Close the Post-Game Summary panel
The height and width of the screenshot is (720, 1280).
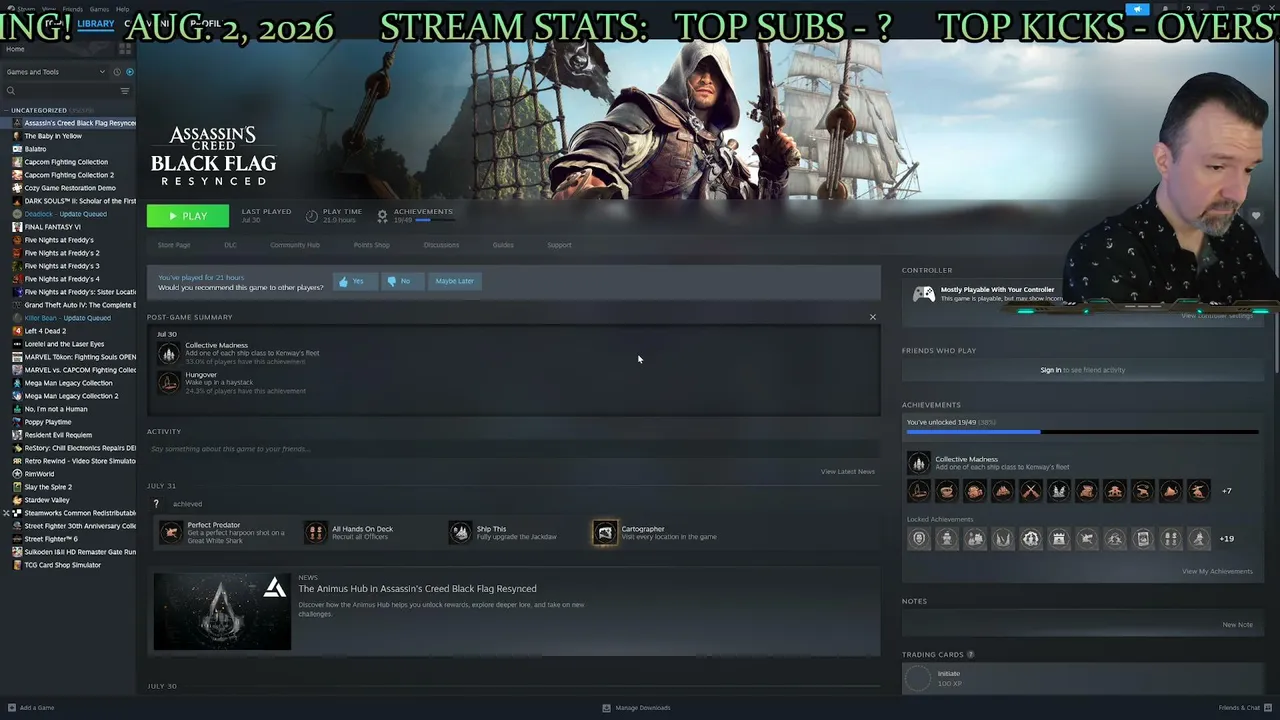(x=873, y=317)
